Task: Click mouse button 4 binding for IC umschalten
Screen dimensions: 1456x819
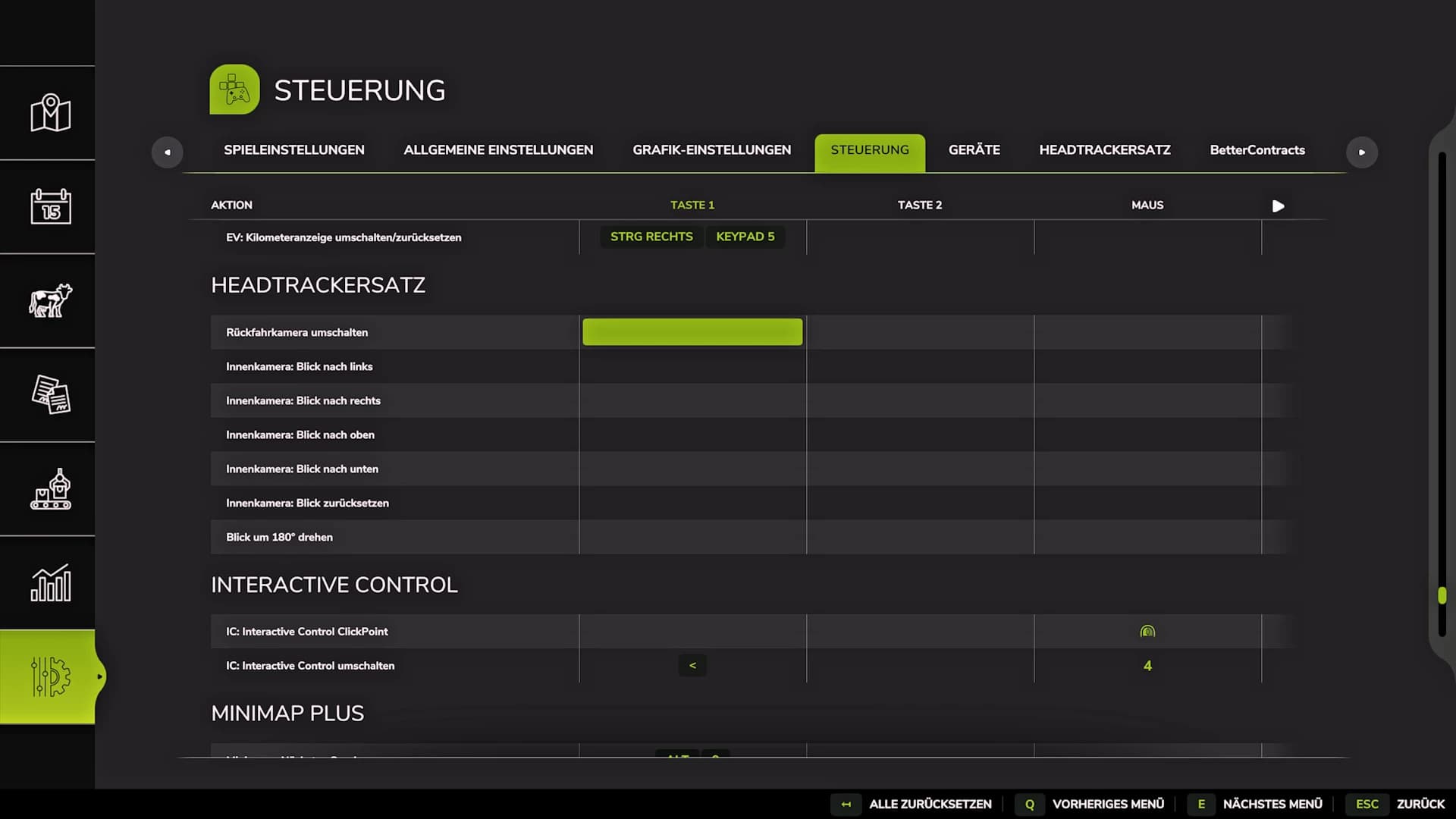Action: pos(1147,666)
